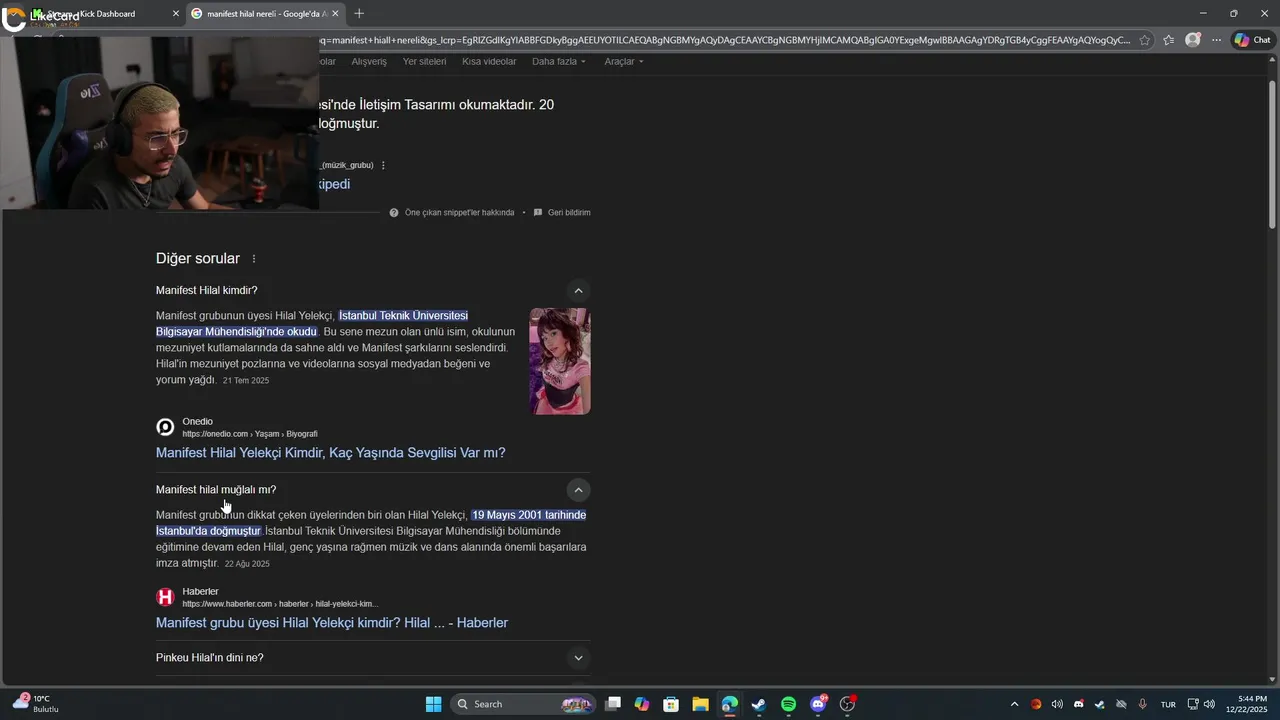1280x720 pixels.
Task: Open Task View from the taskbar
Action: tap(613, 704)
